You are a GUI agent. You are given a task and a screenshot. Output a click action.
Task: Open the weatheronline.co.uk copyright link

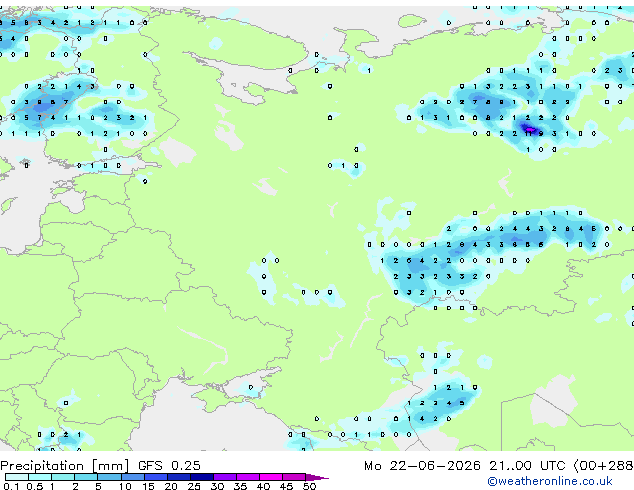coord(550,481)
